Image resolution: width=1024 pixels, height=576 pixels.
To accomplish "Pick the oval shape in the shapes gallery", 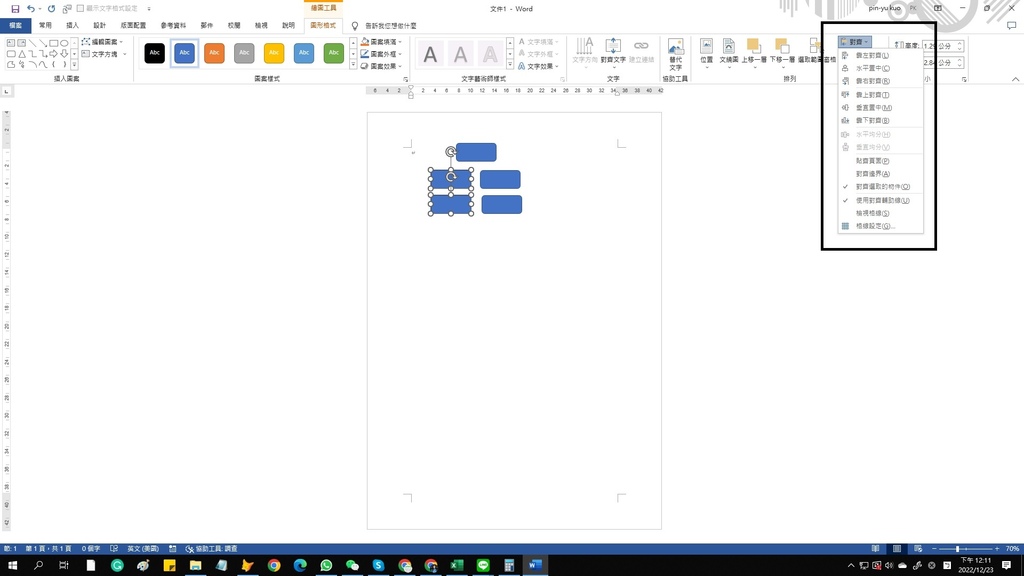I will (x=64, y=43).
